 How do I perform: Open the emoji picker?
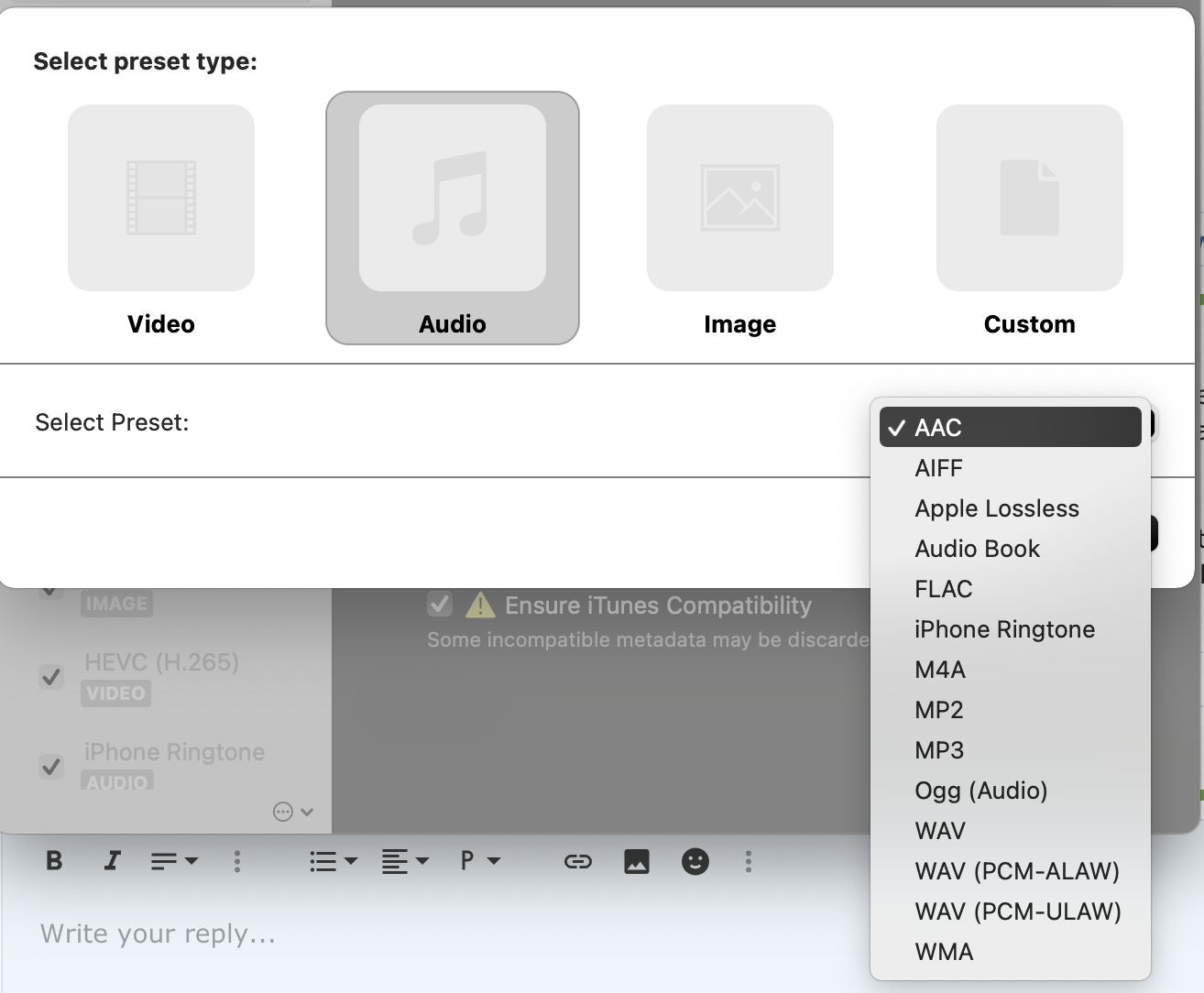pos(695,861)
